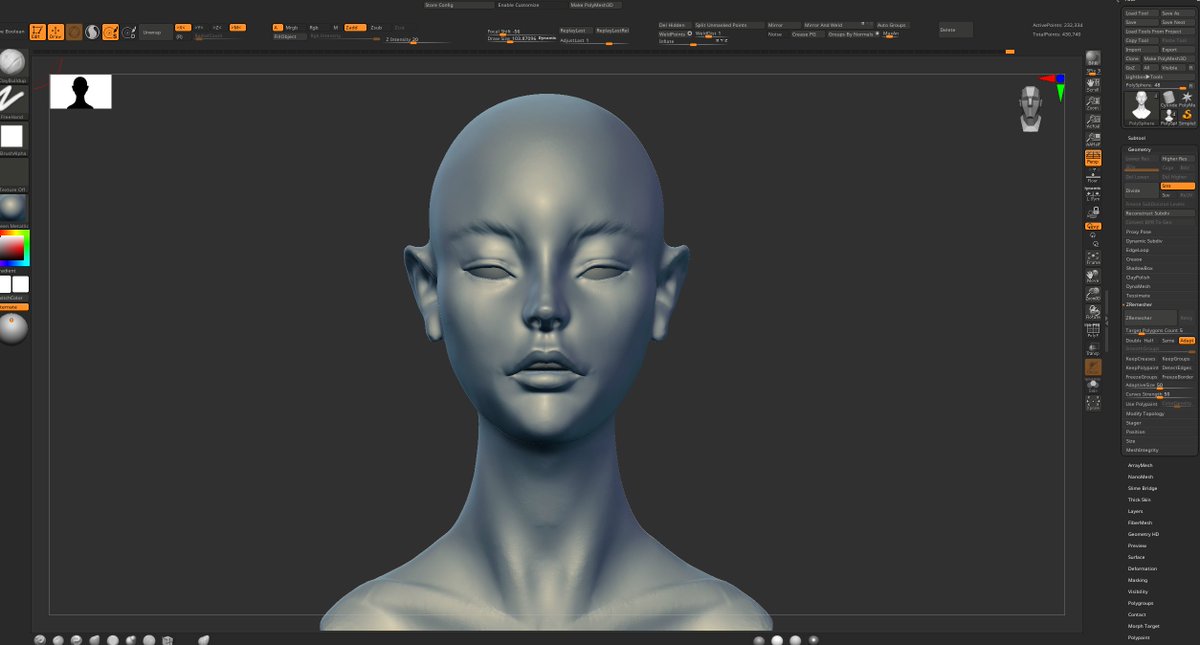
Task: Click the Make PolyMesh3D top button
Action: tap(596, 5)
